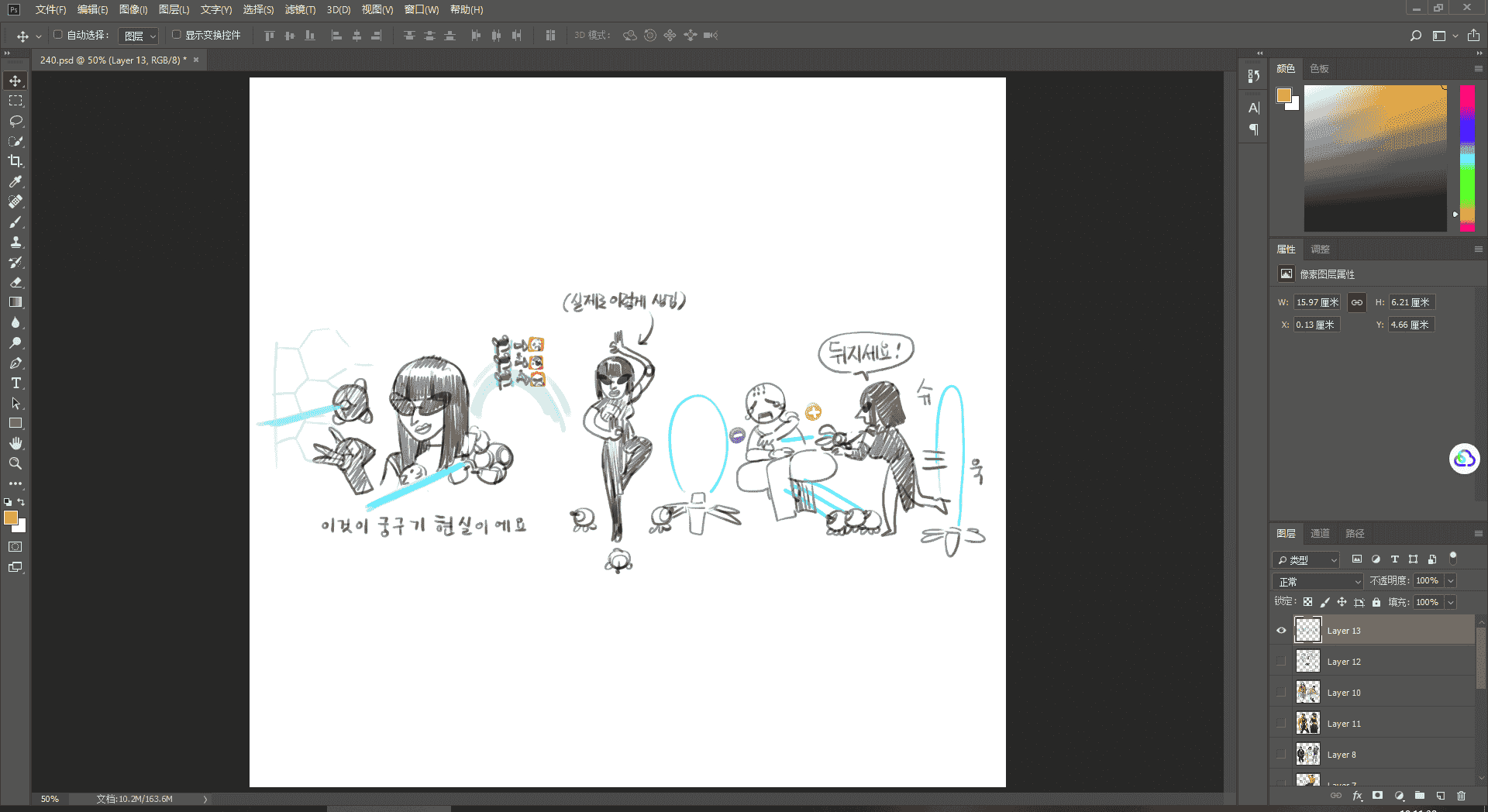1488x812 pixels.
Task: Open the blend mode dropdown
Action: (x=1317, y=581)
